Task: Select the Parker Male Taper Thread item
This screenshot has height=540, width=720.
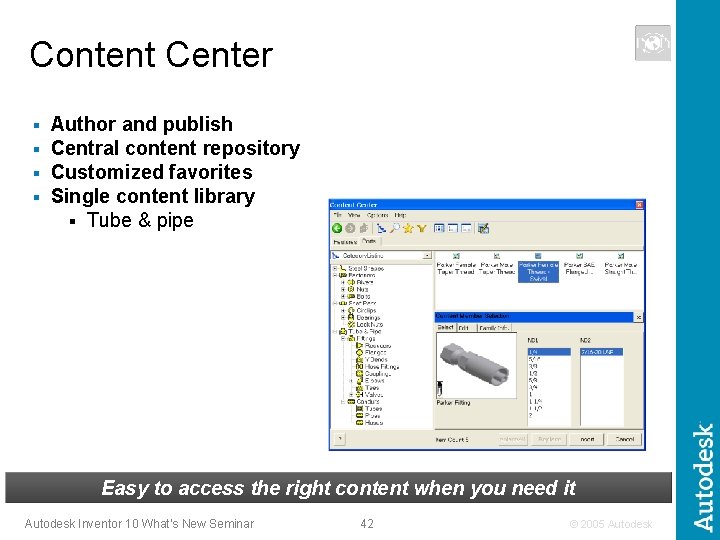Action: tap(497, 264)
